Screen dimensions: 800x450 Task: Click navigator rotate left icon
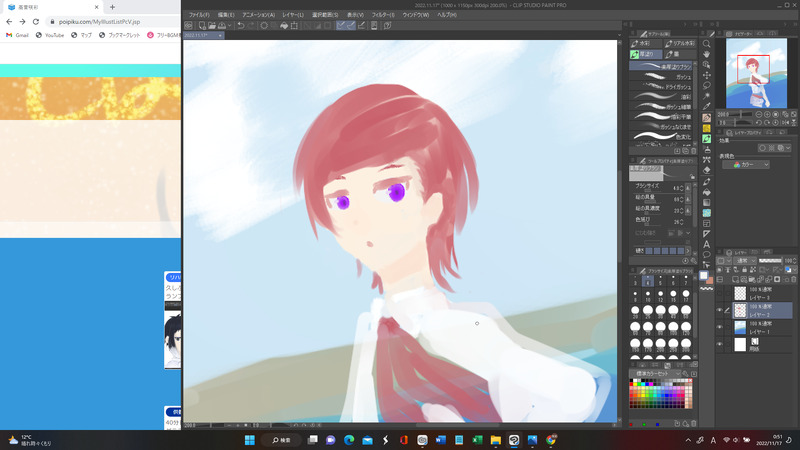click(x=759, y=122)
